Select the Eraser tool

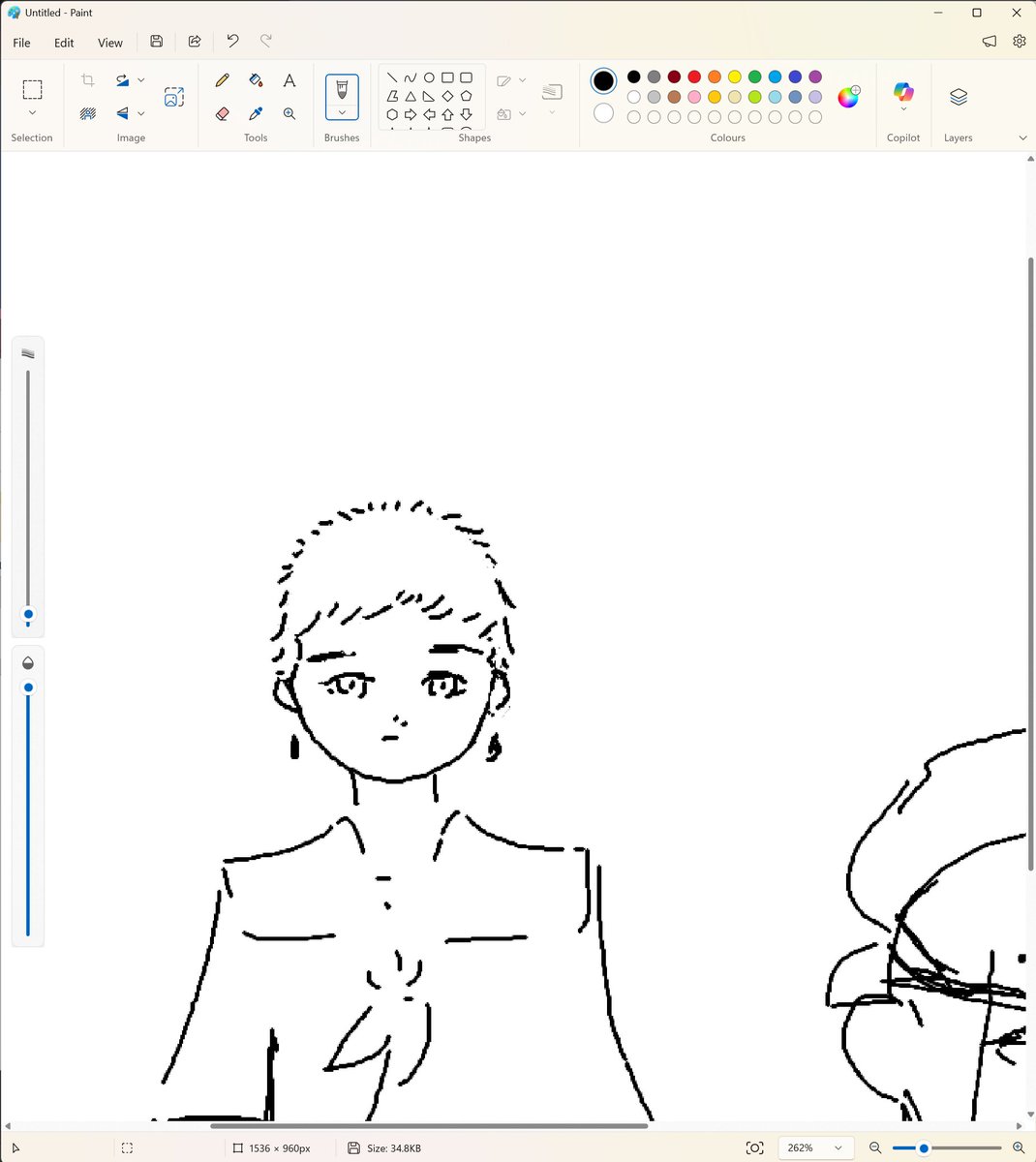coord(223,113)
